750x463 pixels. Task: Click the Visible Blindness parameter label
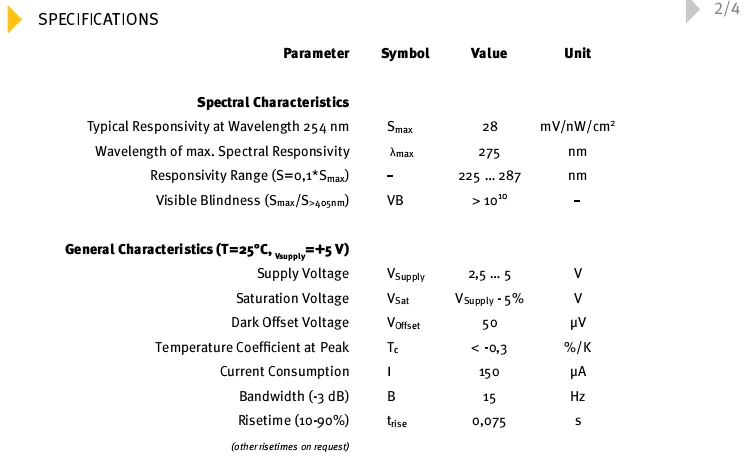[x=253, y=200]
